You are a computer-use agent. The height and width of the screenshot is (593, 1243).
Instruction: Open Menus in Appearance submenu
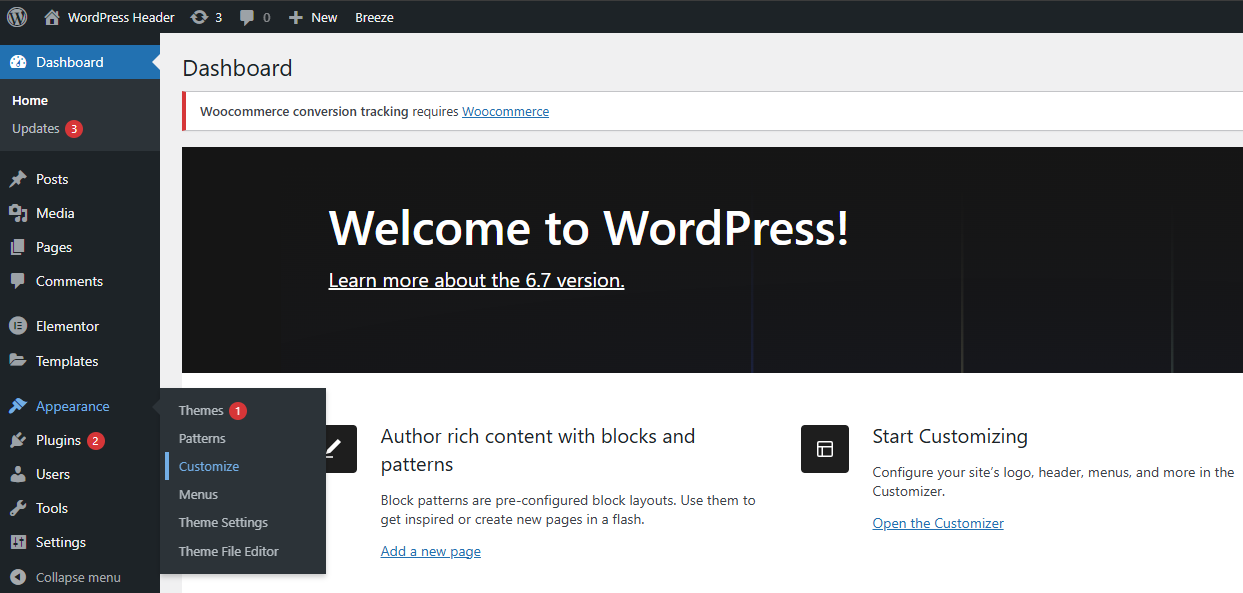(198, 494)
